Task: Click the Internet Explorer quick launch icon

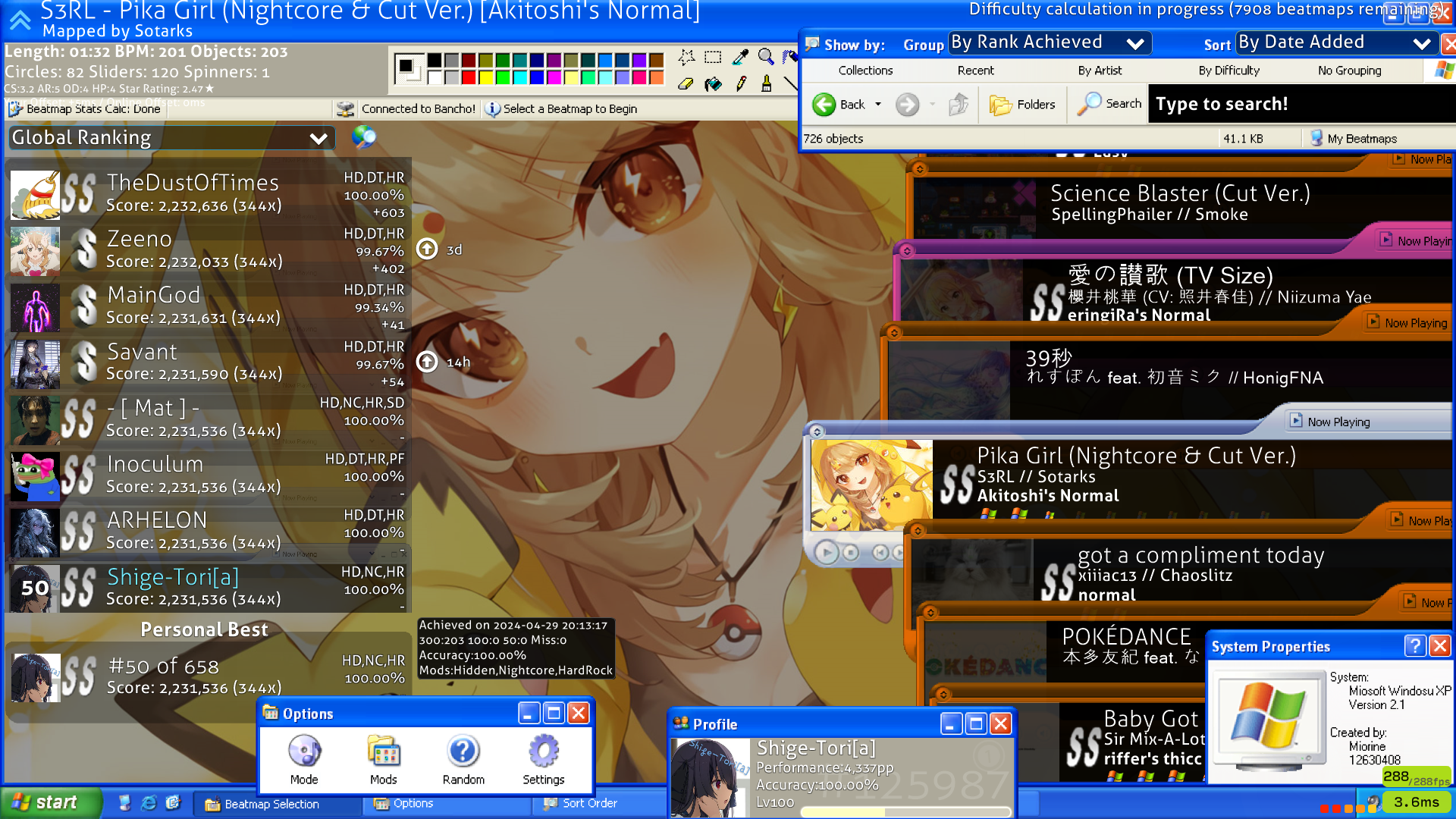Action: point(149,802)
